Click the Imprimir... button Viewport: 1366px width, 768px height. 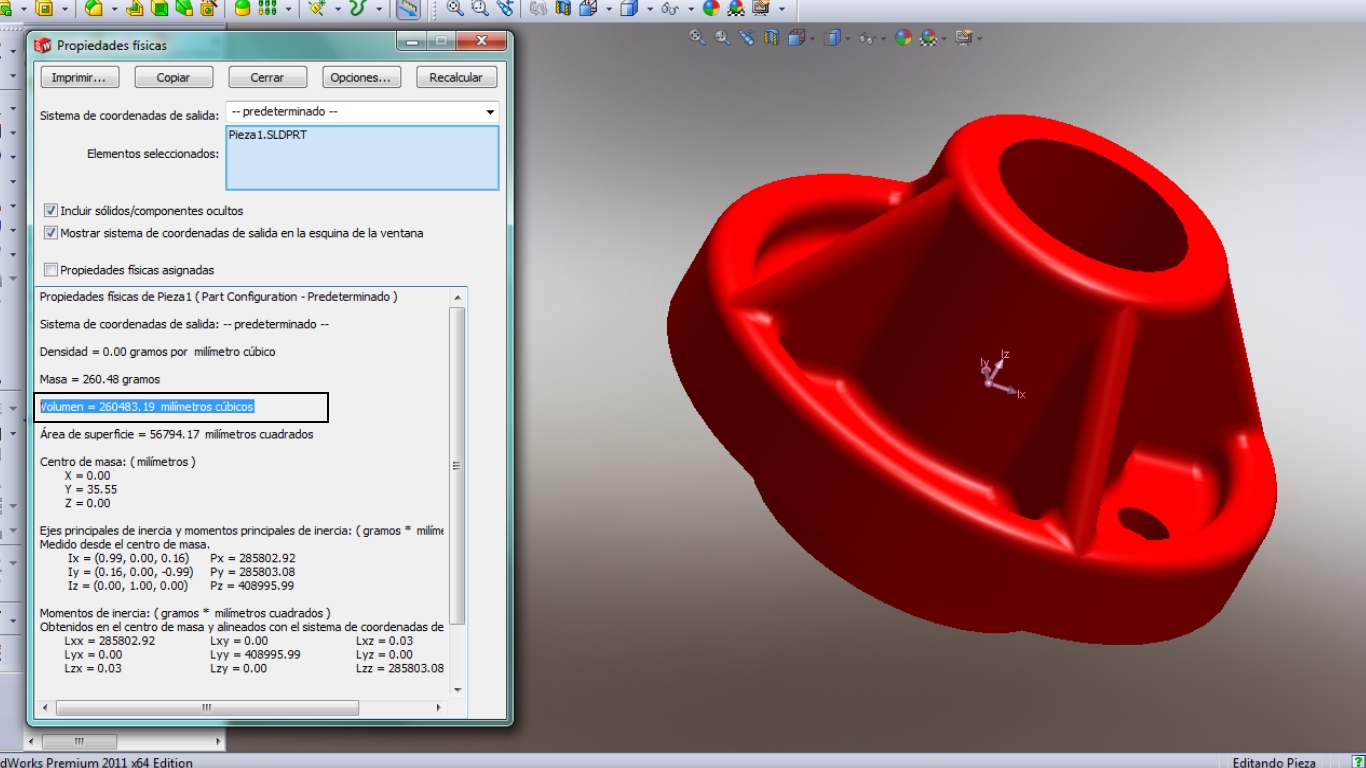[79, 77]
